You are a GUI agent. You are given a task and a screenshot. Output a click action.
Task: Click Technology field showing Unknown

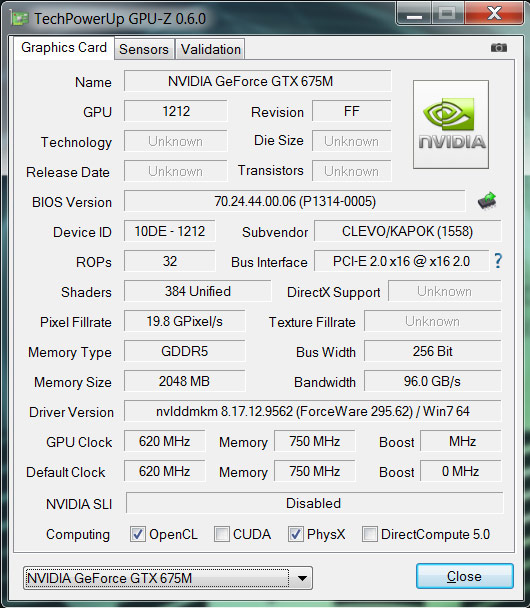pos(176,141)
